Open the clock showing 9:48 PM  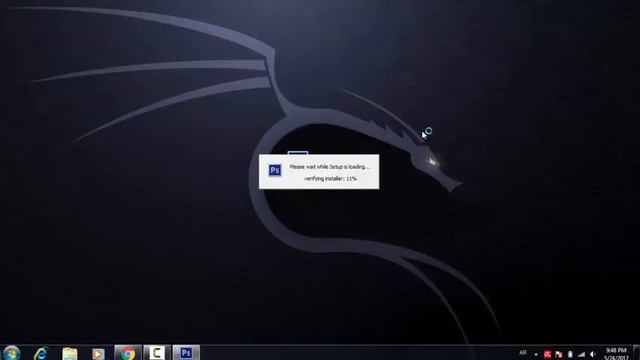tap(616, 354)
